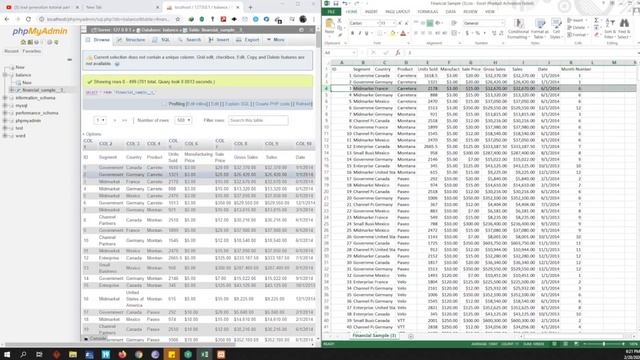Open the Number of rows dropdown
The width and height of the screenshot is (640, 360).
[183, 120]
